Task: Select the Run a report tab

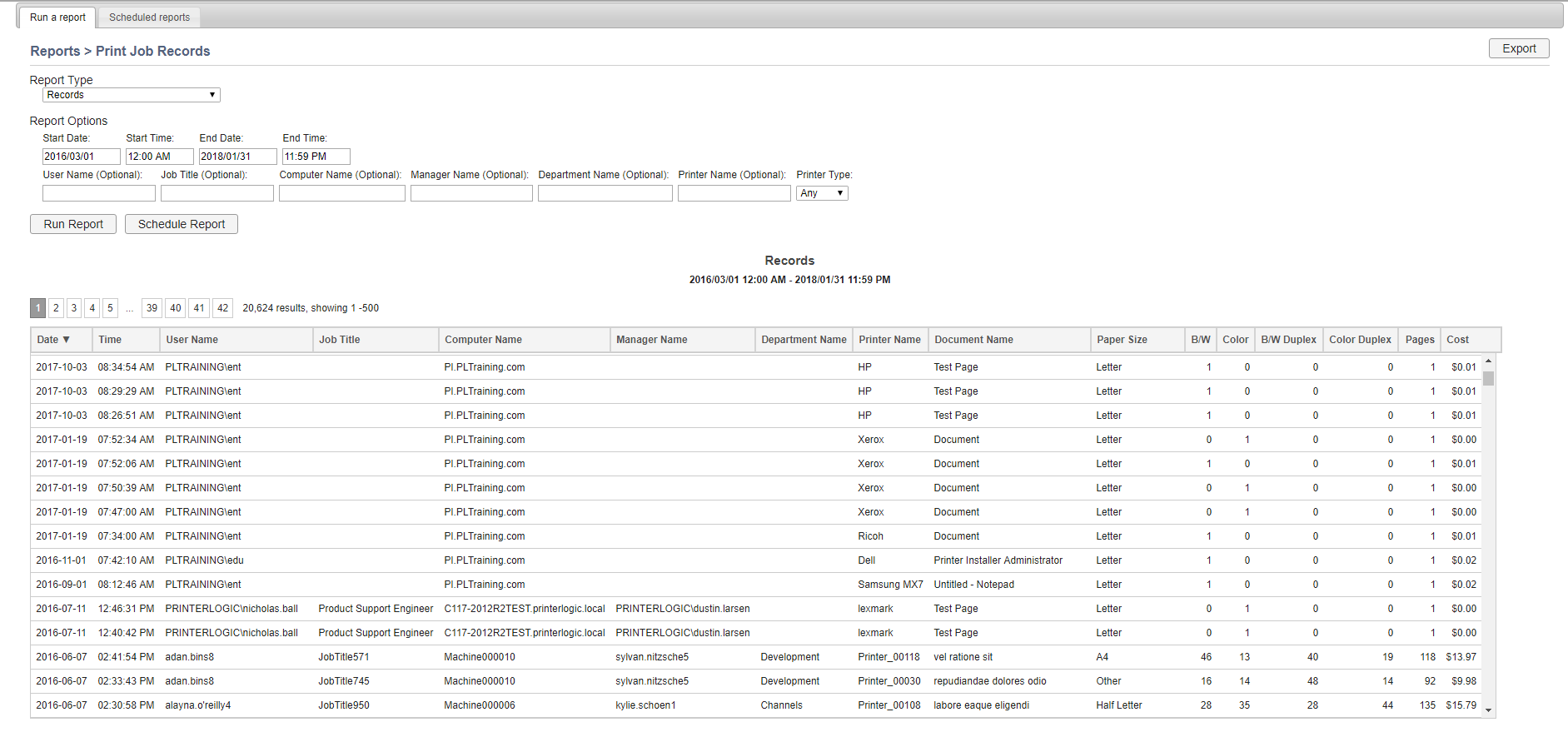Action: [57, 17]
